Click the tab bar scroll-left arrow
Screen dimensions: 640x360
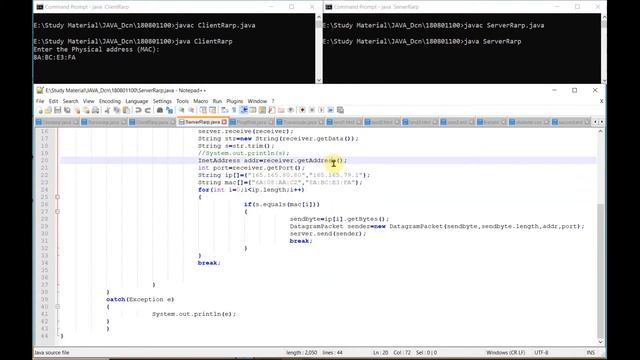[595, 122]
